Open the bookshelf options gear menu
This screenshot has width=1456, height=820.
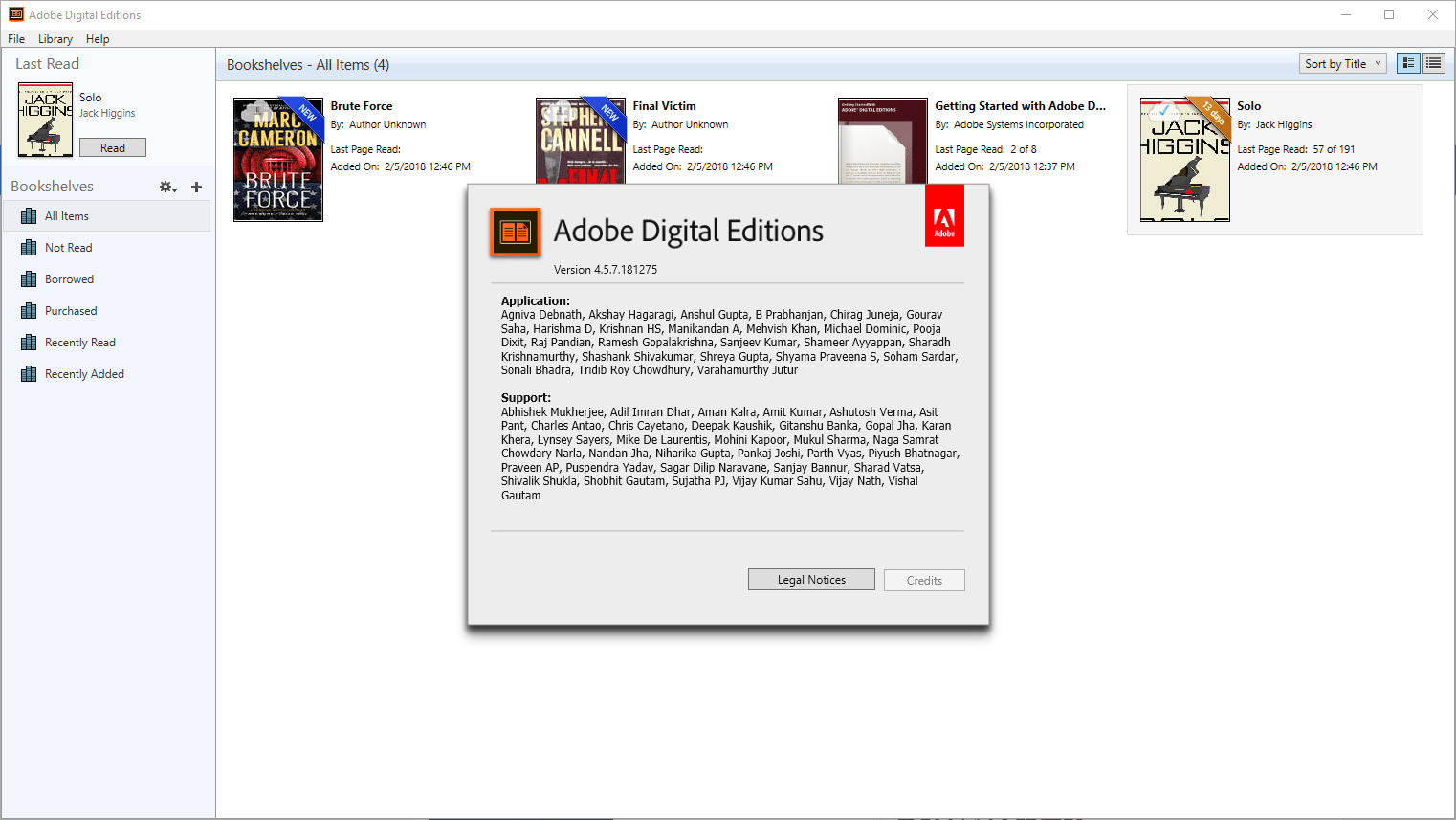pyautogui.click(x=167, y=187)
